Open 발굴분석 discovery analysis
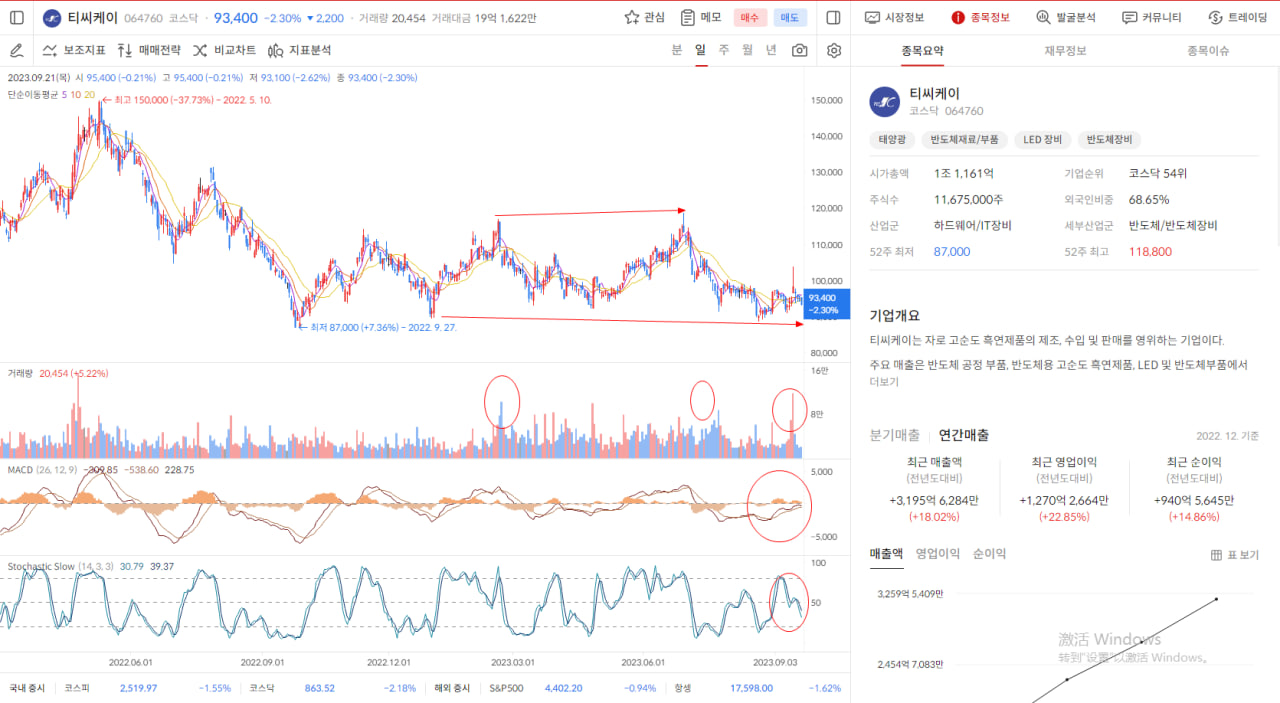The width and height of the screenshot is (1280, 703). (1066, 17)
